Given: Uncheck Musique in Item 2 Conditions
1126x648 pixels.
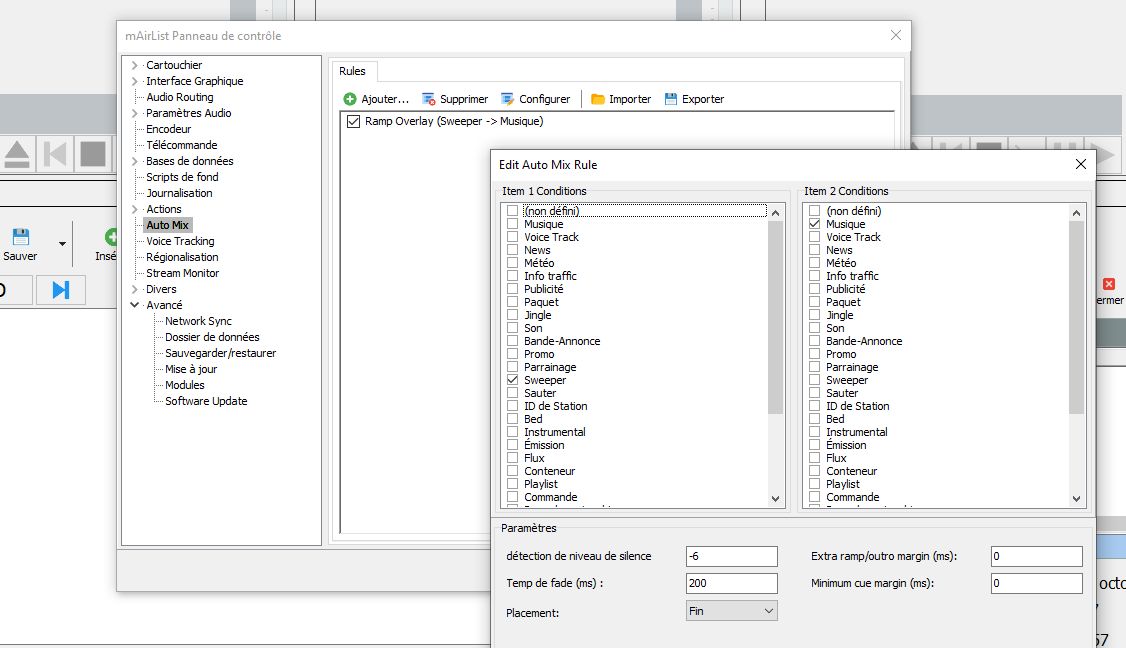Looking at the screenshot, I should pos(815,224).
